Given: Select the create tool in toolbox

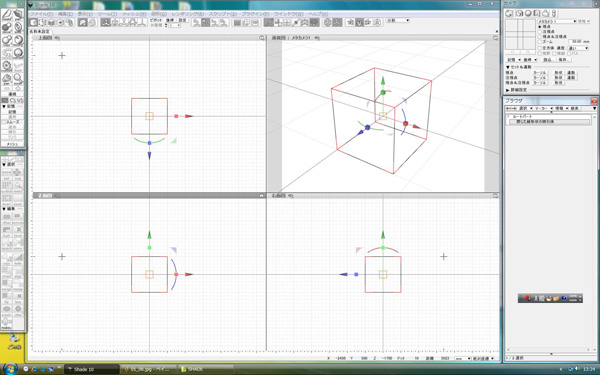Looking at the screenshot, I should 7,15.
